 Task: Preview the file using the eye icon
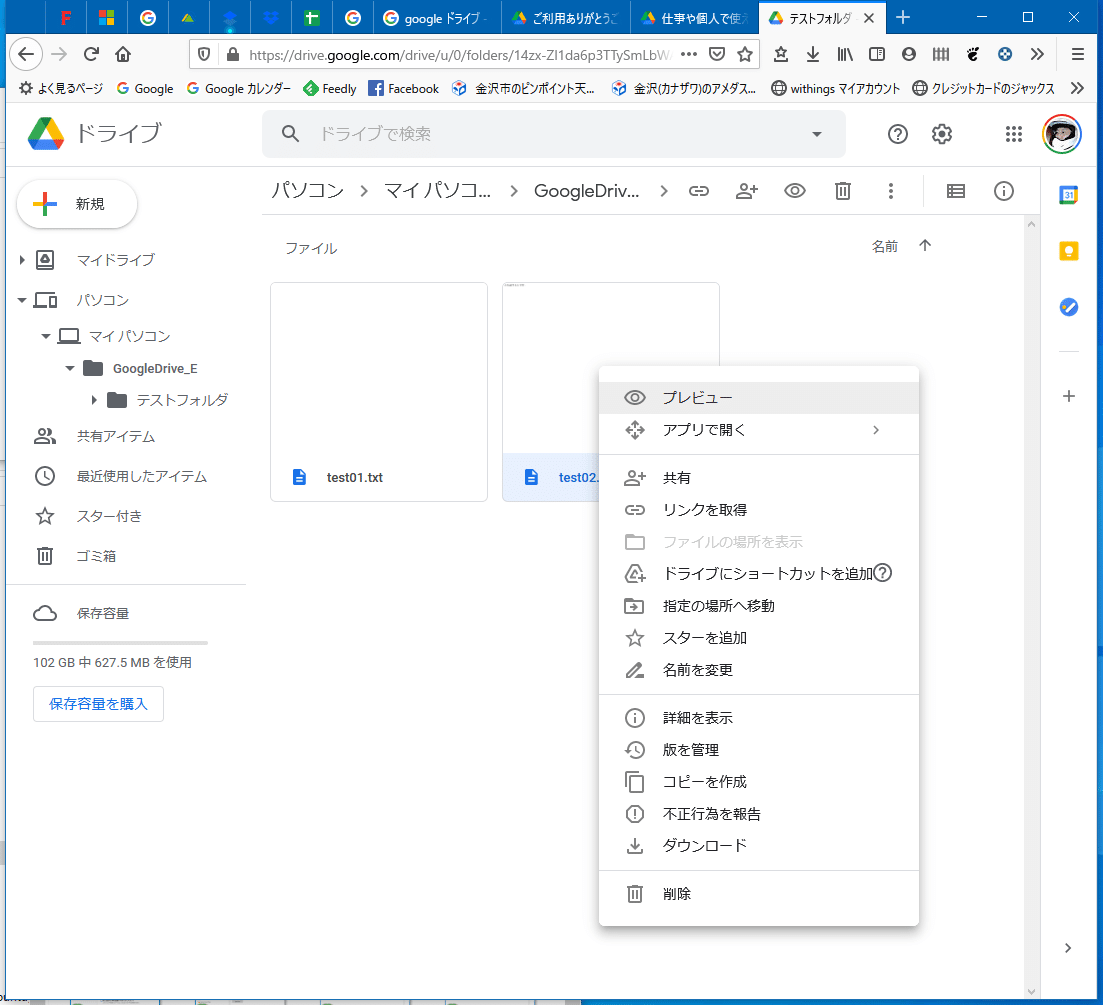pyautogui.click(x=795, y=190)
